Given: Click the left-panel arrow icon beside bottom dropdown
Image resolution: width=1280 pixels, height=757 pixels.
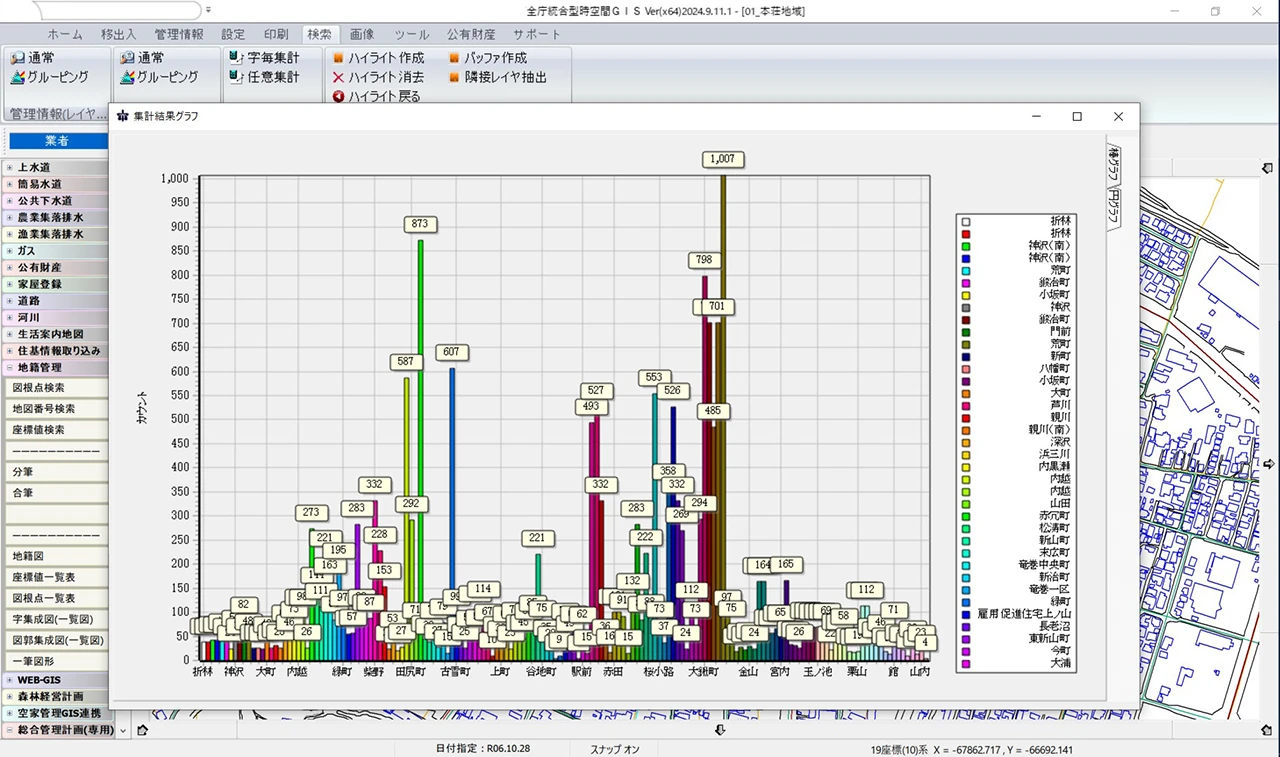Looking at the screenshot, I should tap(142, 731).
